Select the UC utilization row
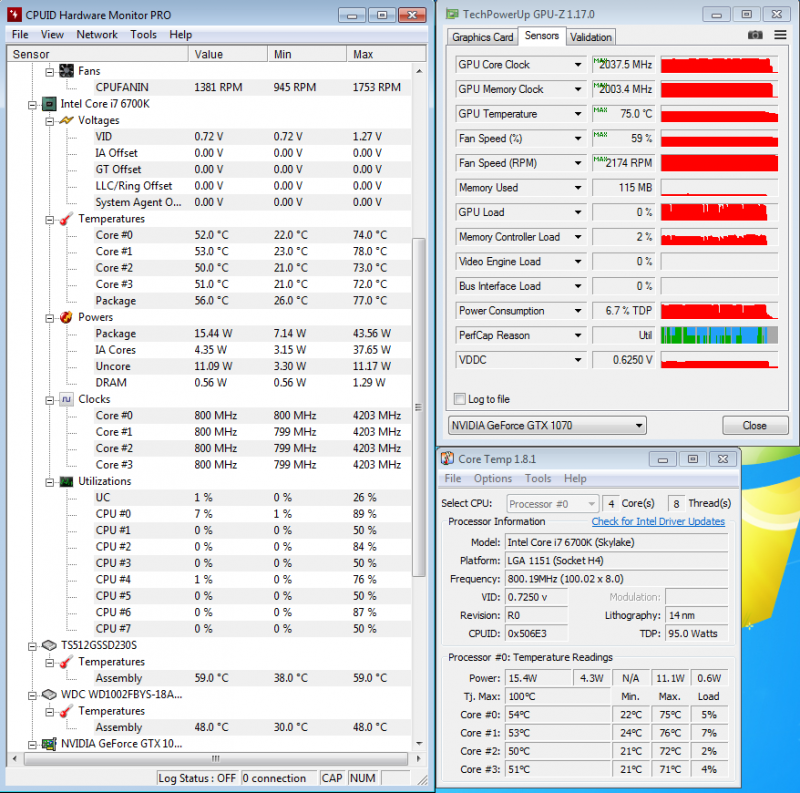 [x=253, y=498]
